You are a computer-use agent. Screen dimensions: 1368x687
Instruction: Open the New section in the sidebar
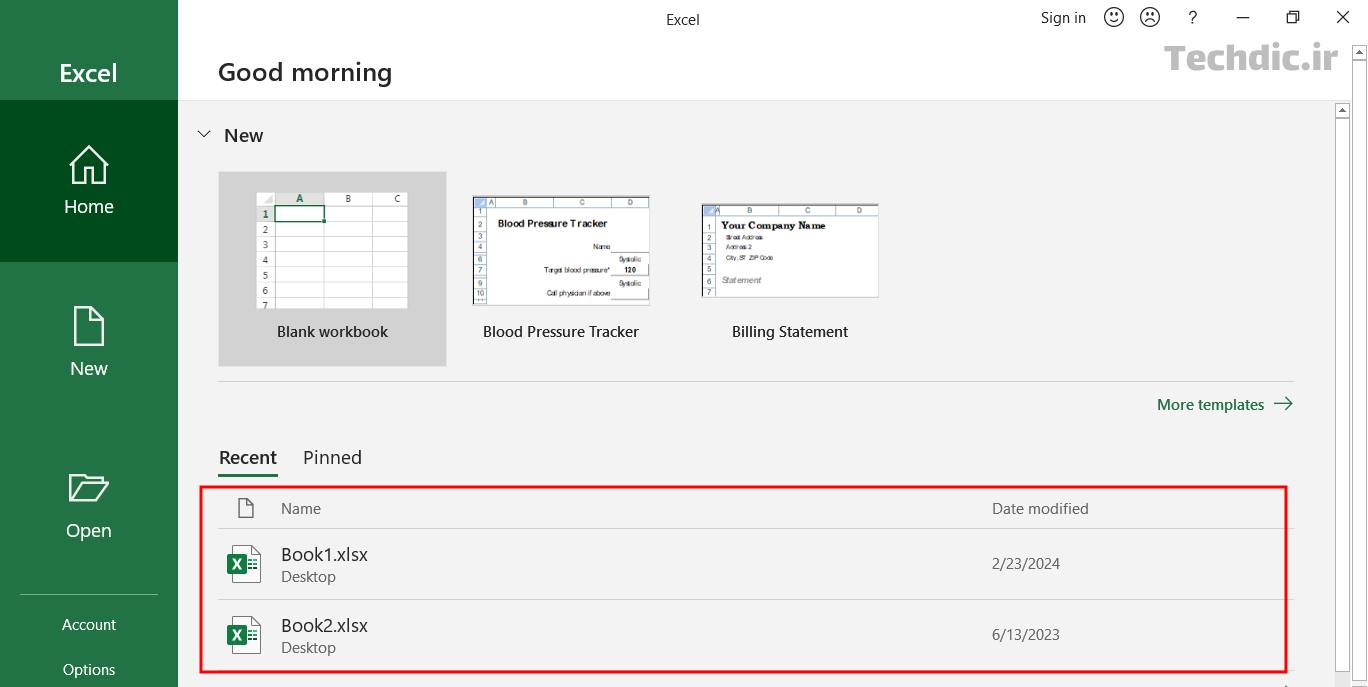(x=89, y=343)
